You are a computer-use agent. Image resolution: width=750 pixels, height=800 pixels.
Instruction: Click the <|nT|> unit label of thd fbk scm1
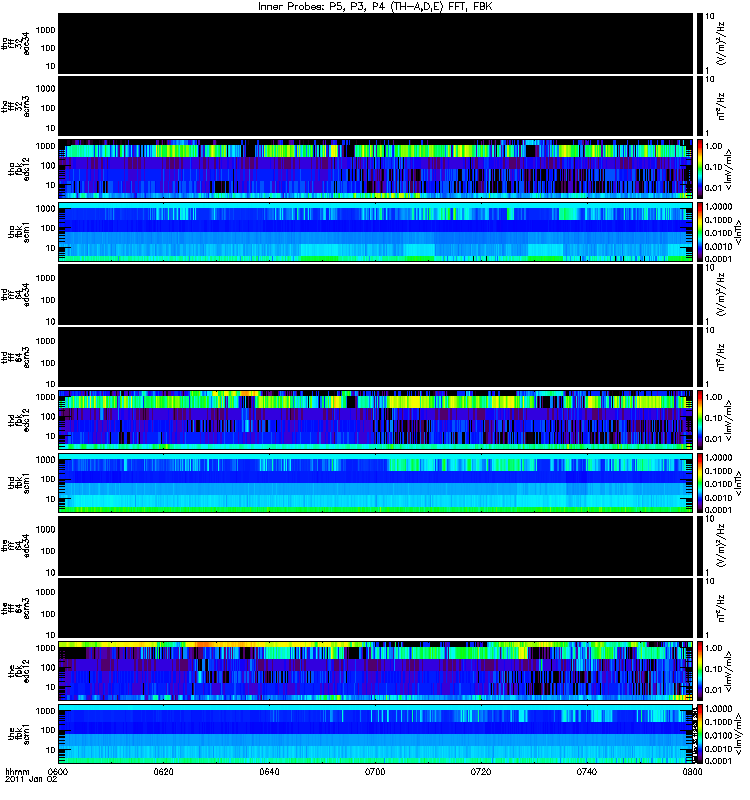738,483
